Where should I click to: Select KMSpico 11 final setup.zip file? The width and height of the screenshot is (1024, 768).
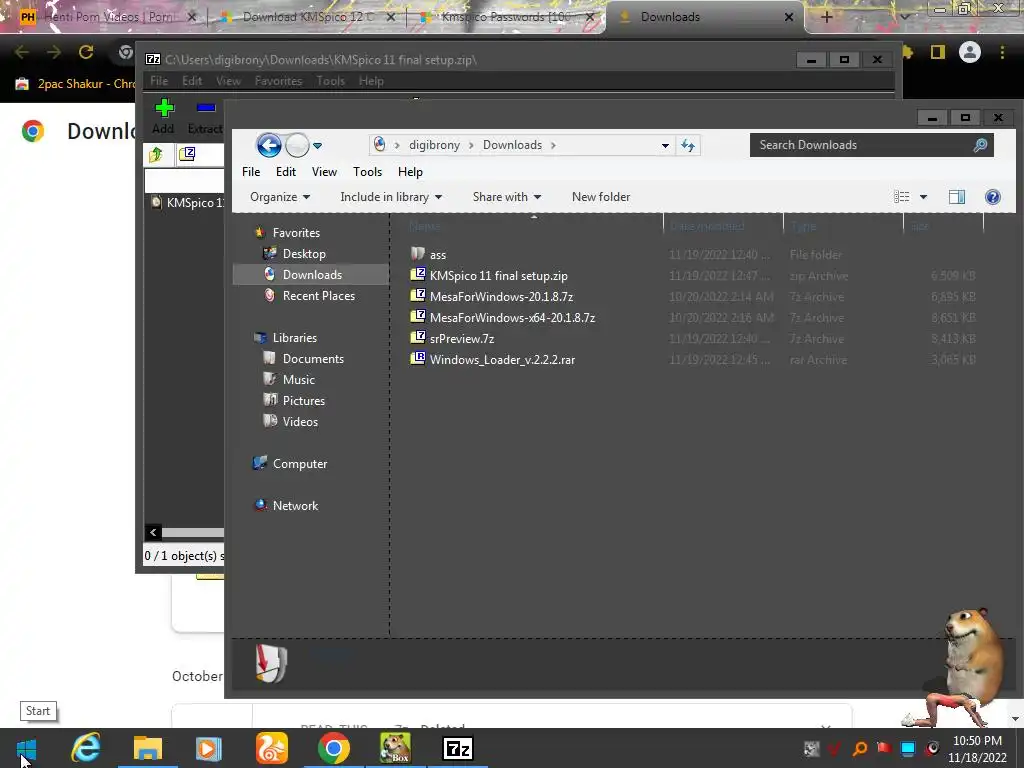click(x=498, y=276)
